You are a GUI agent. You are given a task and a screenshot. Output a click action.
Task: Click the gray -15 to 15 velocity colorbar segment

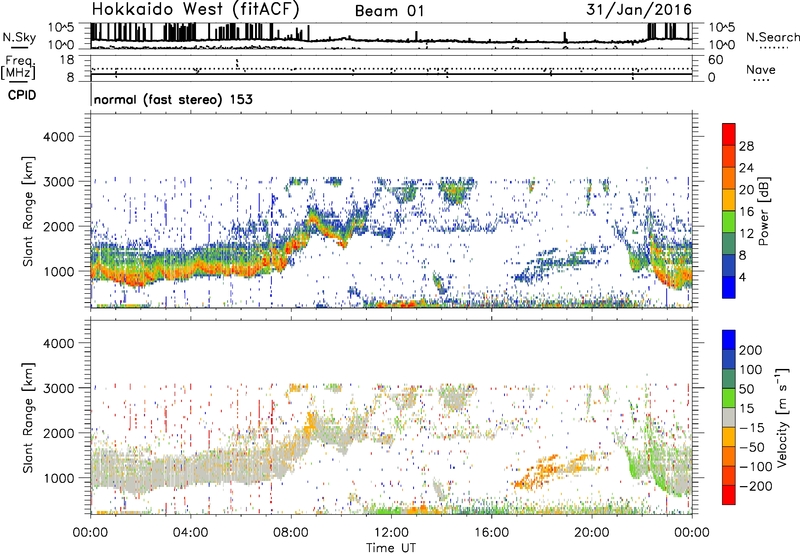coord(729,417)
